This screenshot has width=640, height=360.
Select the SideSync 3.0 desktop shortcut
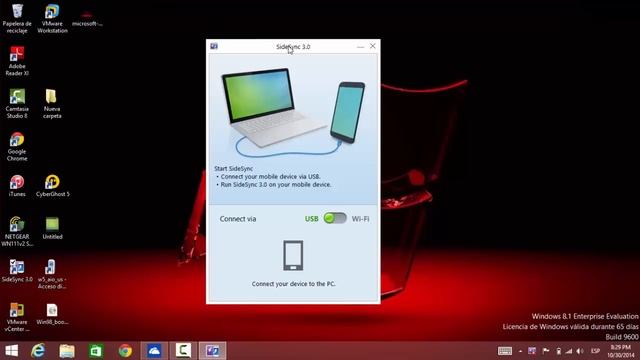[x=17, y=271]
